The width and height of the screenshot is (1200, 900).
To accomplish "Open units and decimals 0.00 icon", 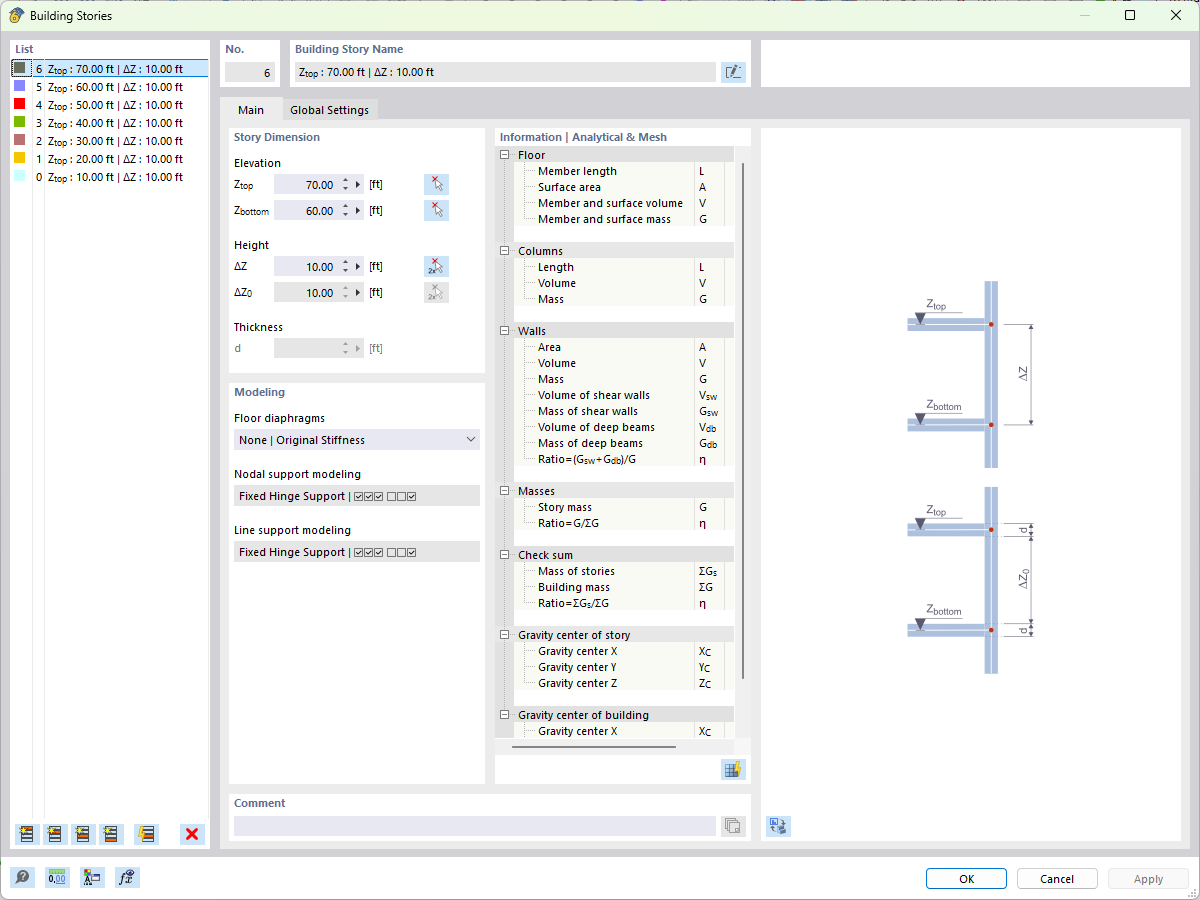I will click(57, 877).
